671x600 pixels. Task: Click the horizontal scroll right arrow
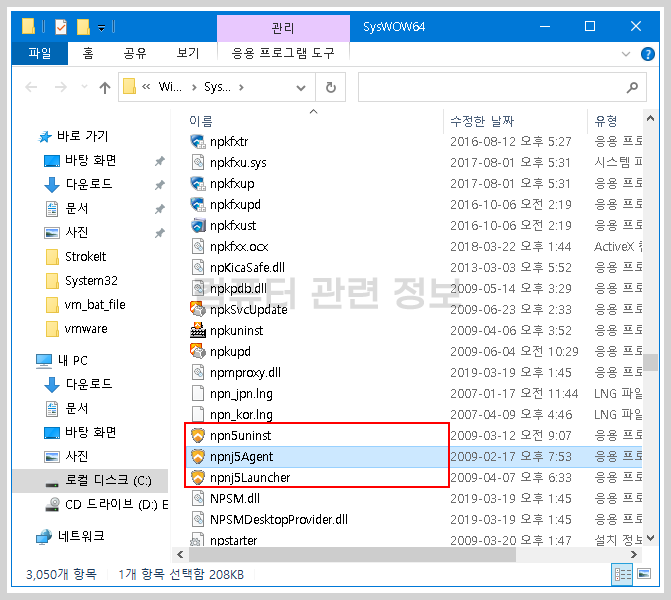point(634,555)
